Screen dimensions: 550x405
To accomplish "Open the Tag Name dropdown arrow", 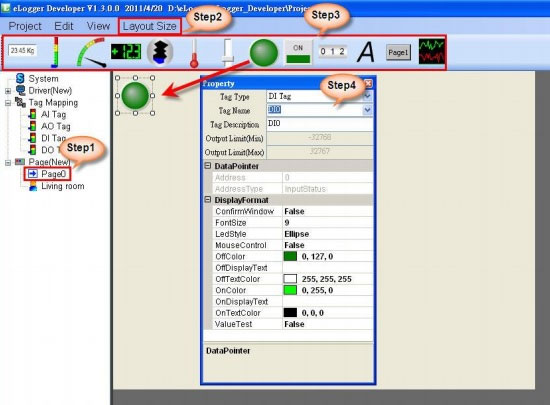I will 367,110.
